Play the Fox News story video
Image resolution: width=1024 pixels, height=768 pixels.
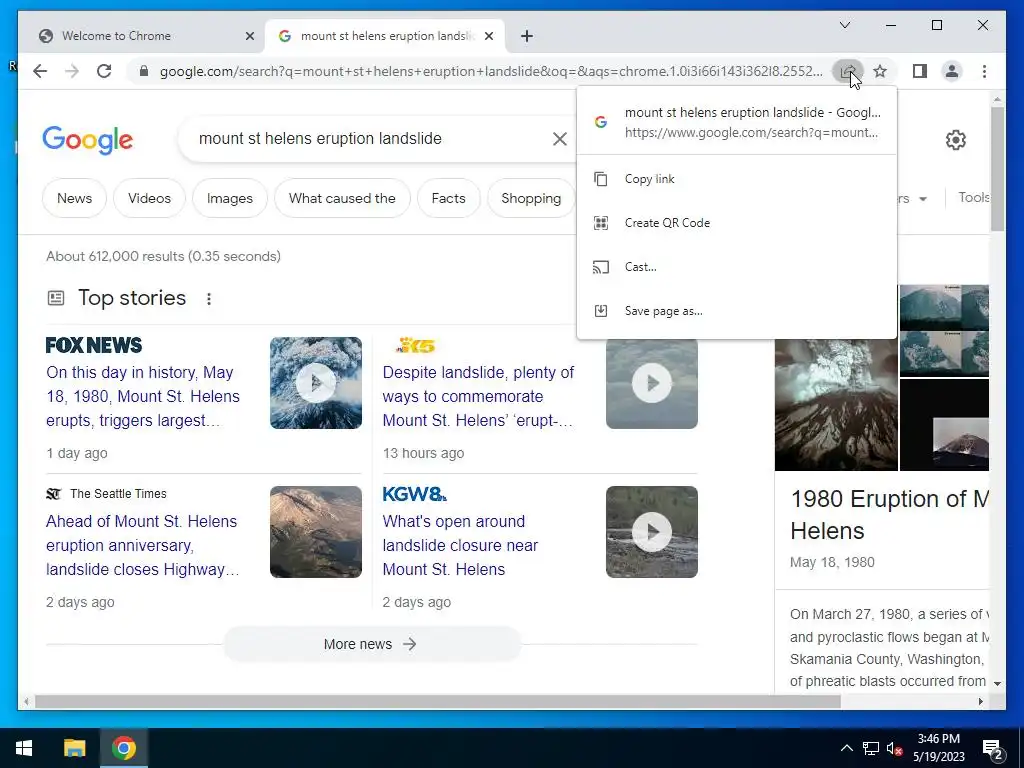pos(315,383)
